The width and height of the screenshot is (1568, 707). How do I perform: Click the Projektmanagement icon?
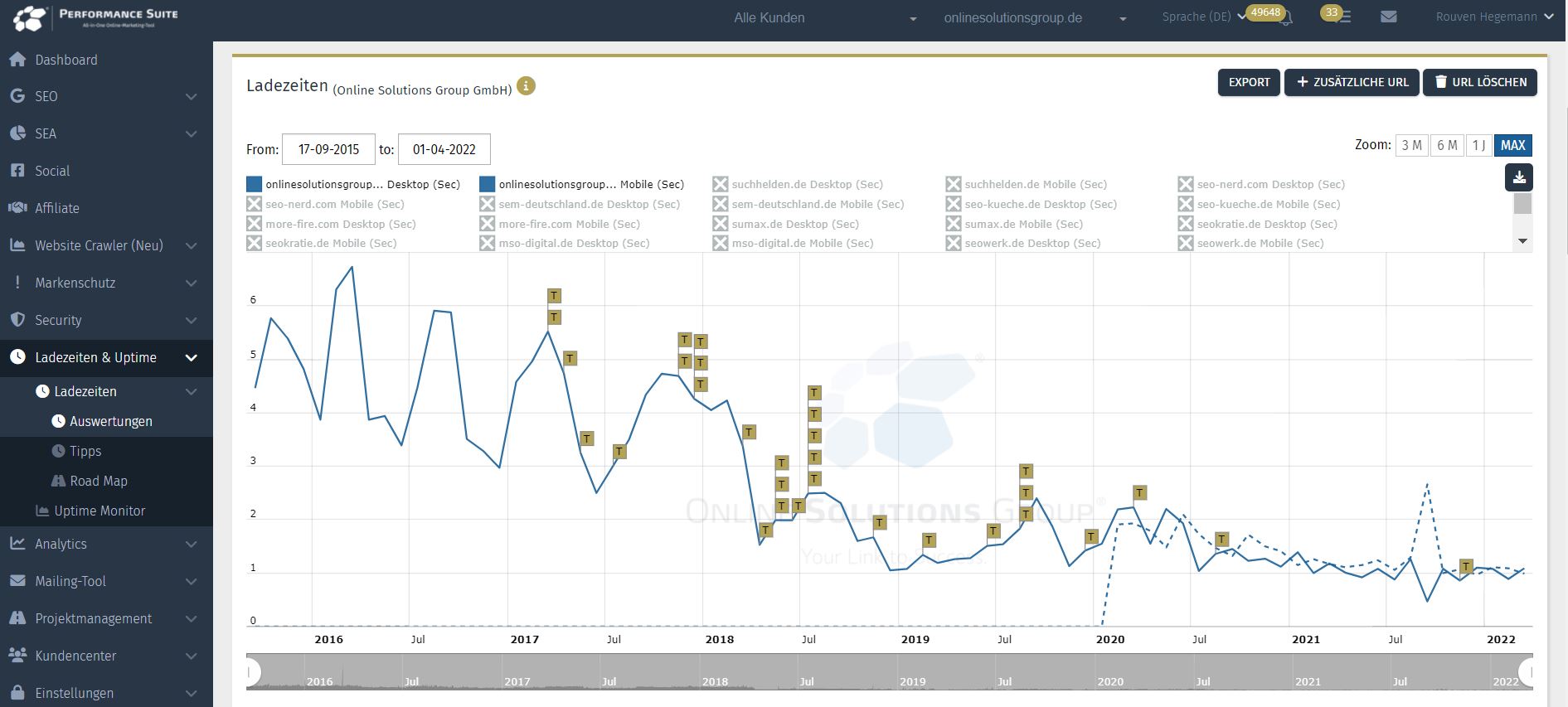(17, 618)
